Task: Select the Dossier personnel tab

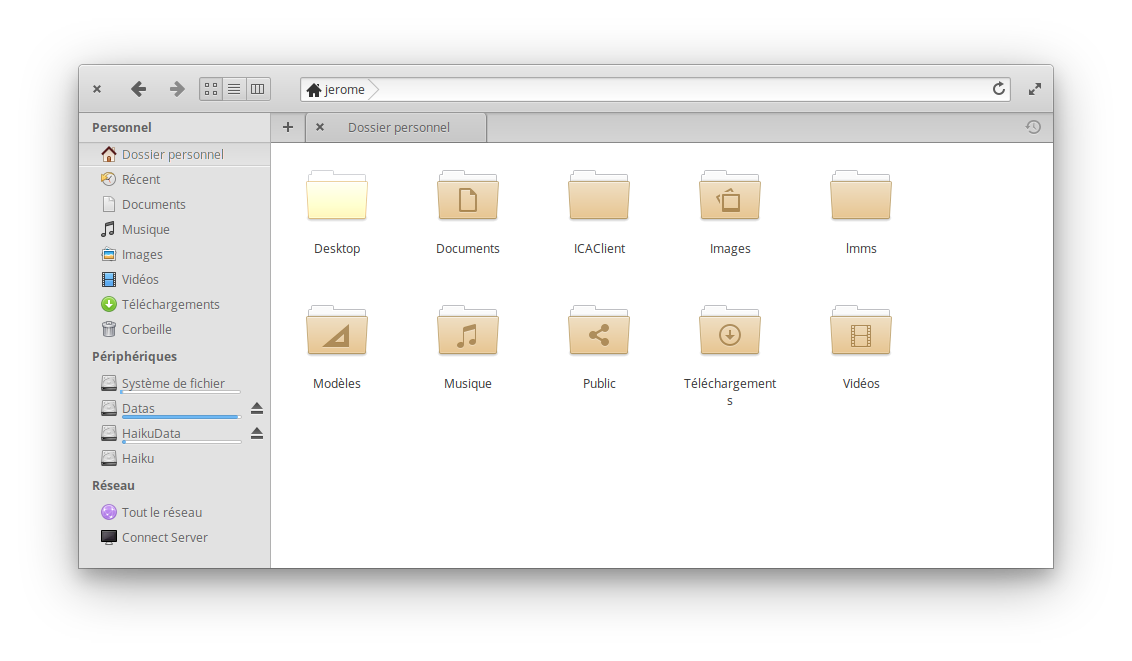Action: [397, 127]
